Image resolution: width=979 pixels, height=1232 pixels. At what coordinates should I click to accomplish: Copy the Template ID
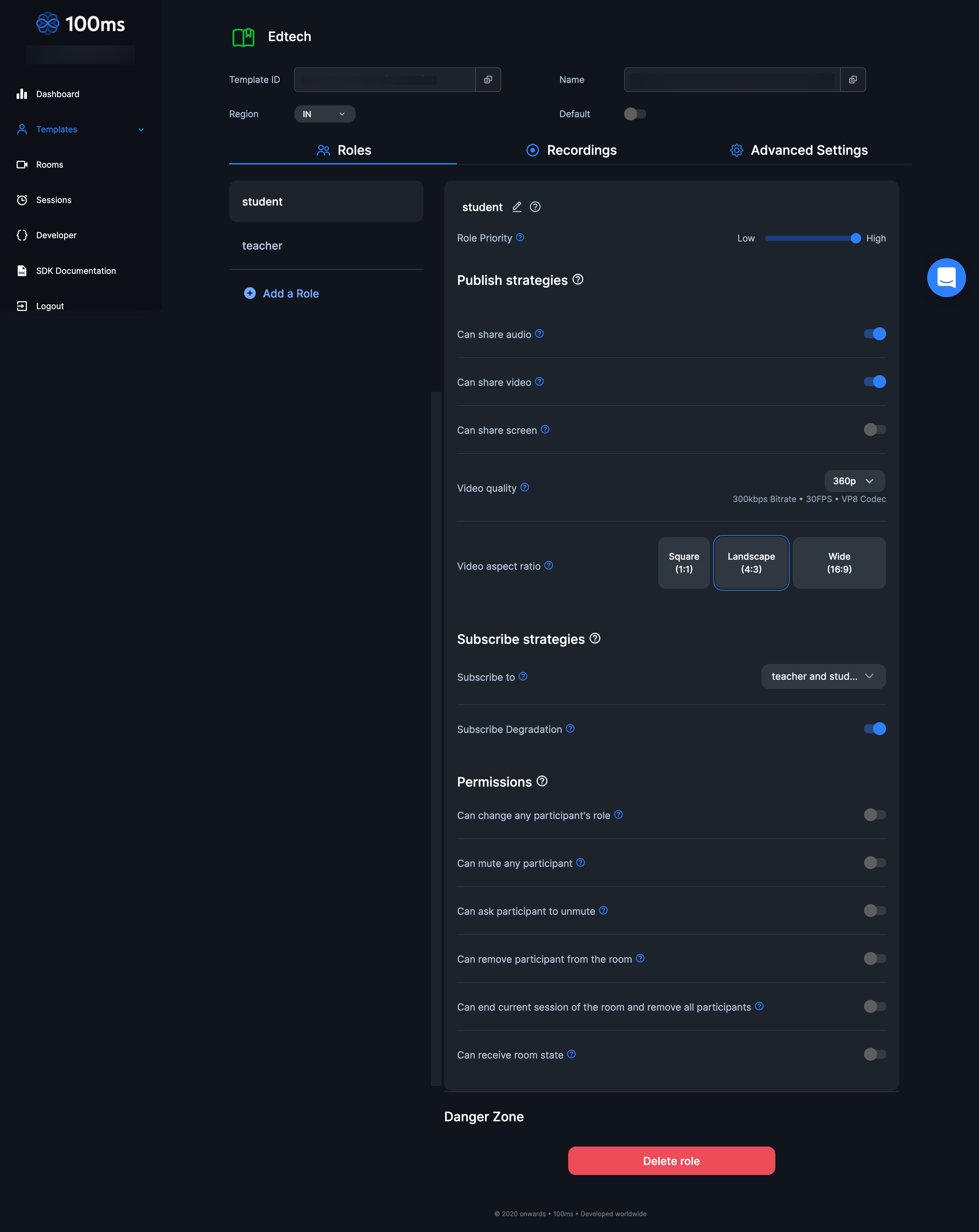(x=488, y=80)
